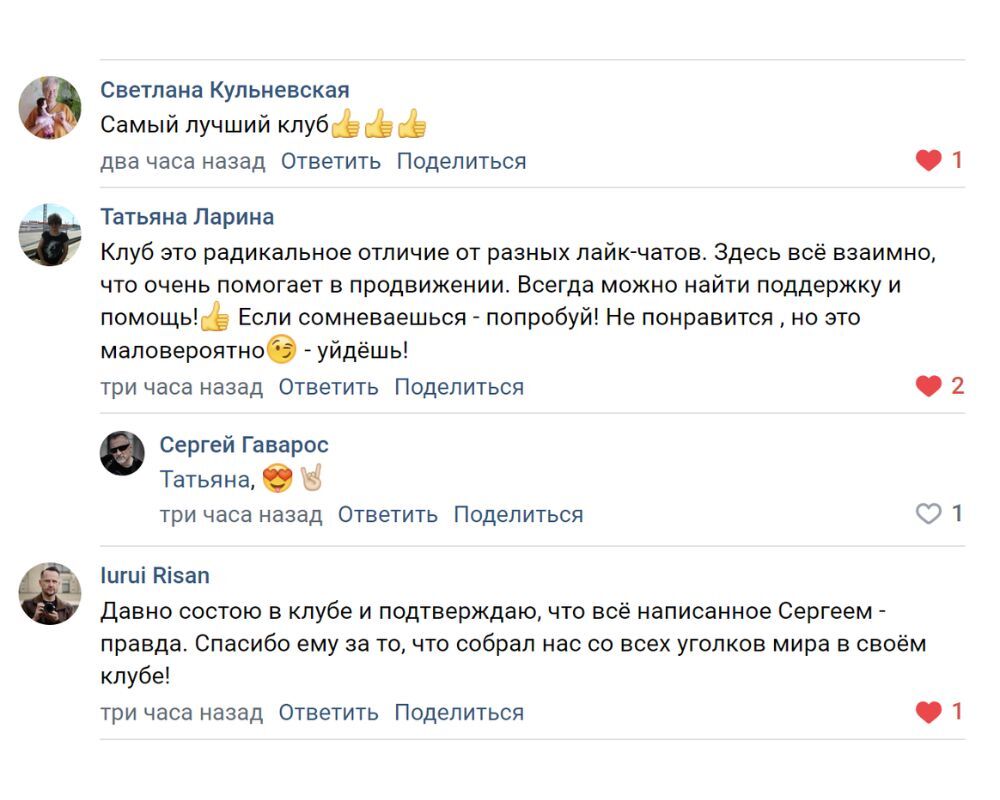Viewport: 1000px width, 800px height.
Task: Open the Iurui Risan name link
Action: pyautogui.click(x=155, y=575)
